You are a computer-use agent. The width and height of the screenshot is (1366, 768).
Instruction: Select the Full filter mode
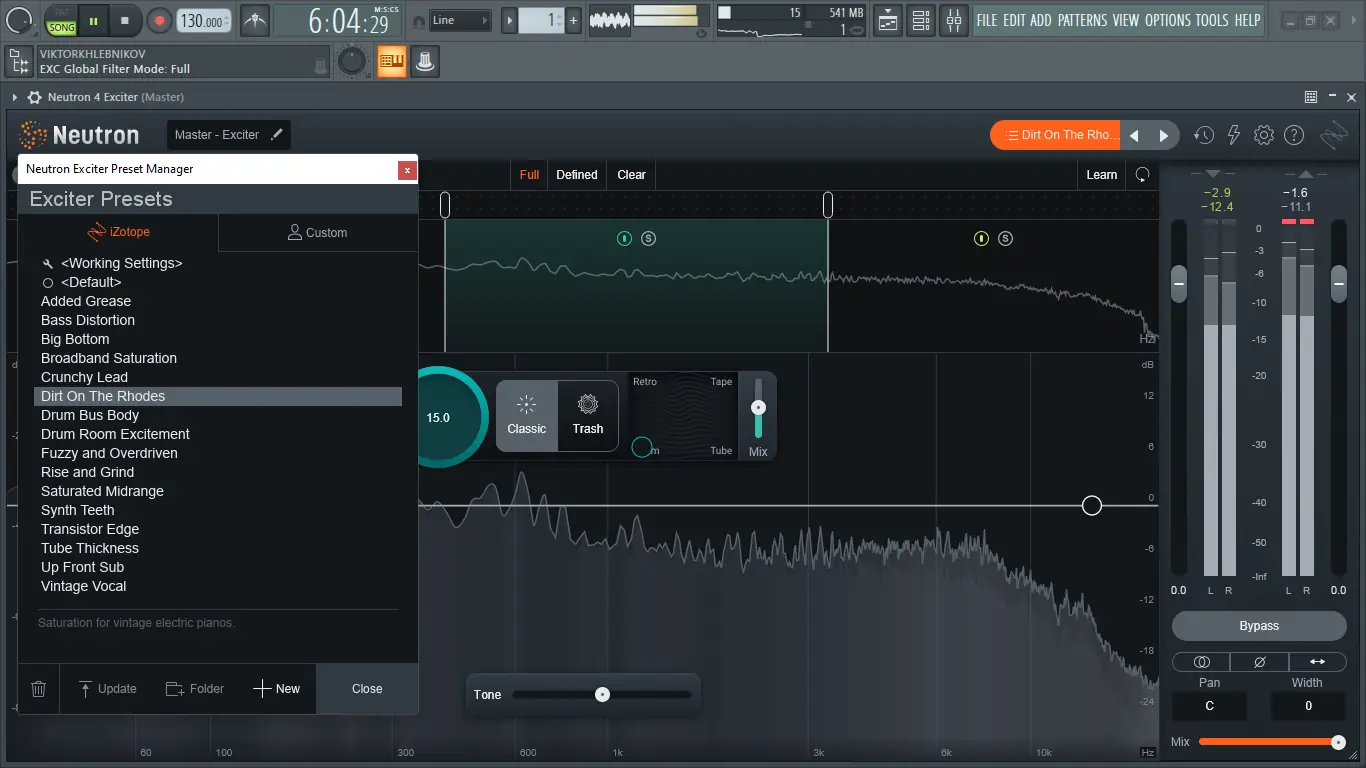(529, 174)
